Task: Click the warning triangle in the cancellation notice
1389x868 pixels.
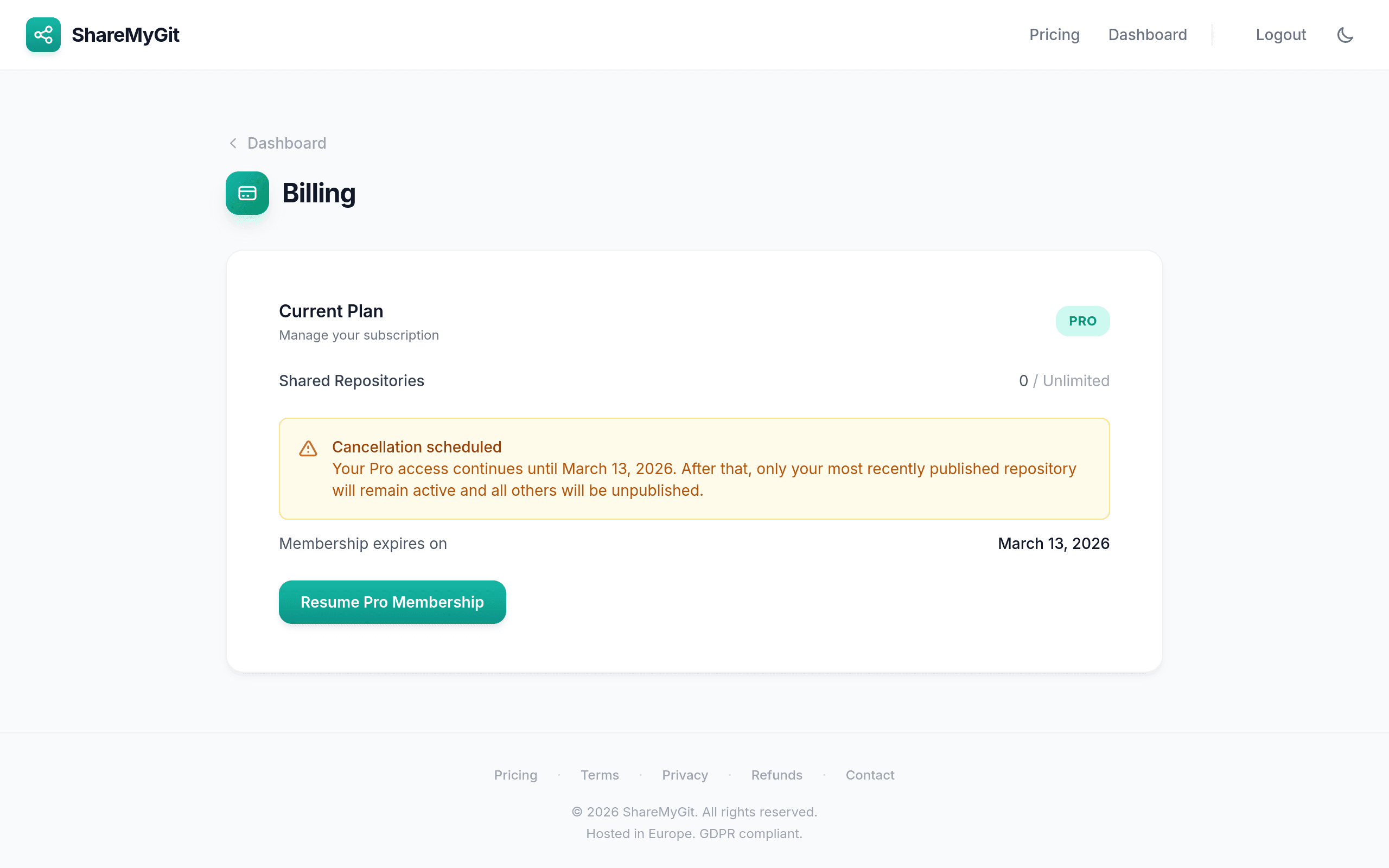Action: click(308, 448)
